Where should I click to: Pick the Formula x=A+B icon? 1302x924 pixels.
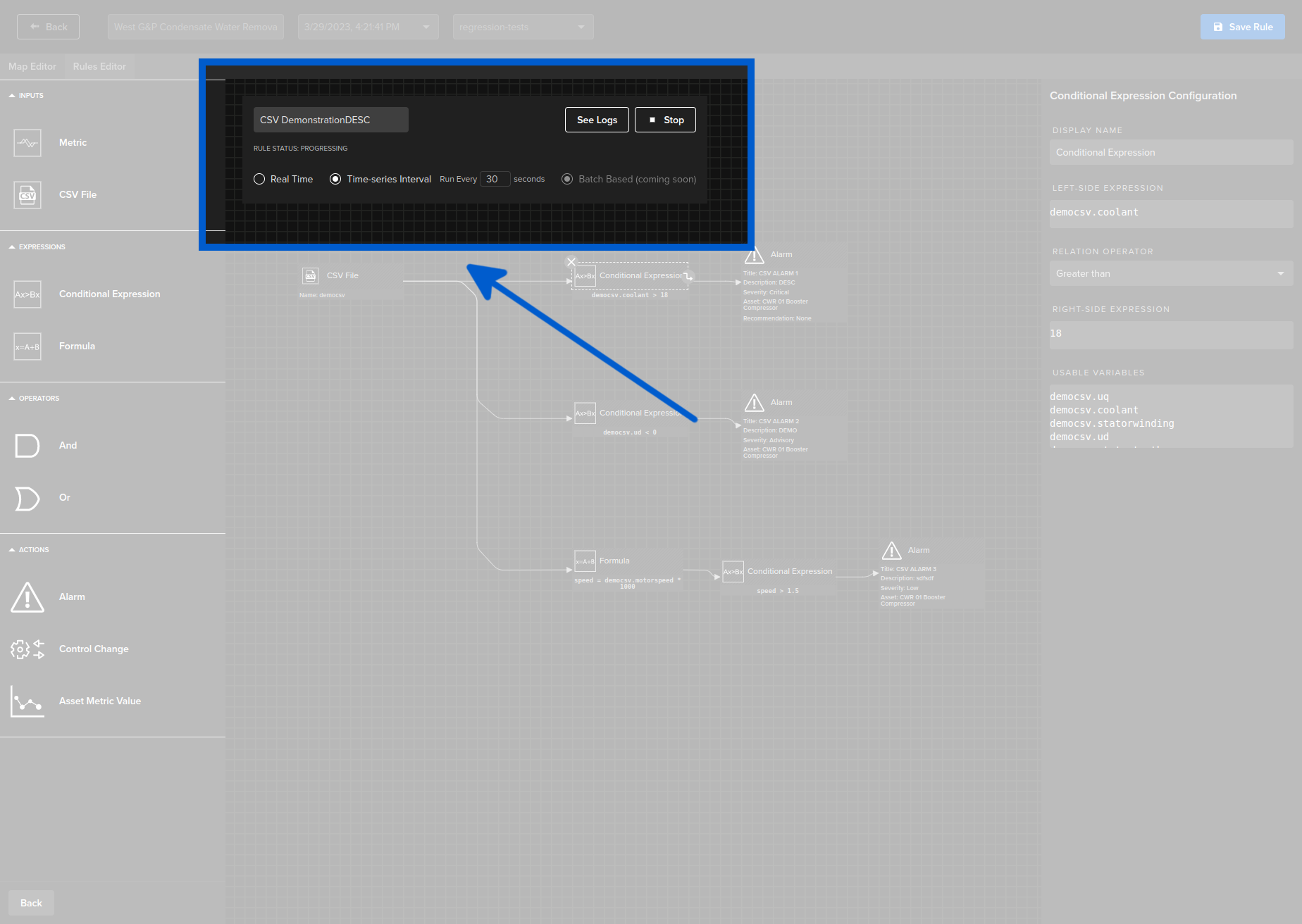coord(27,346)
